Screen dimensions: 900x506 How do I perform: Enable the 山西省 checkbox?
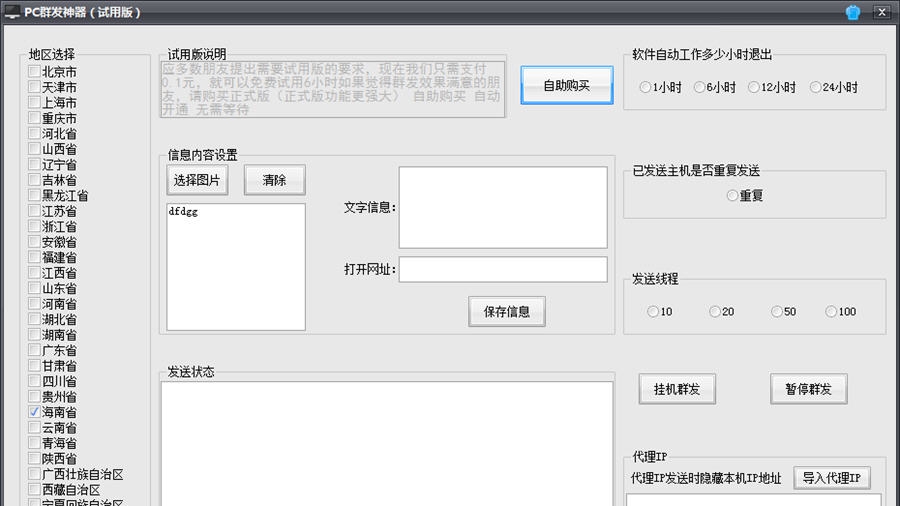click(x=34, y=149)
